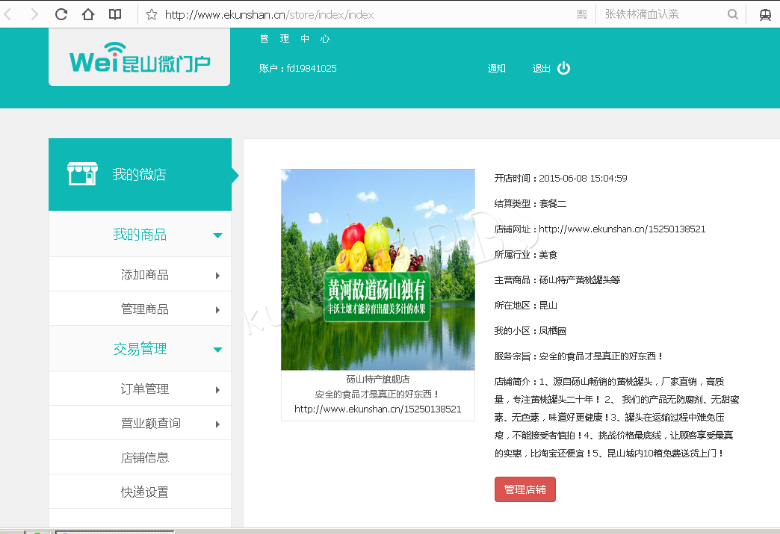
Task: Click the search magnifier icon
Action: click(x=733, y=15)
